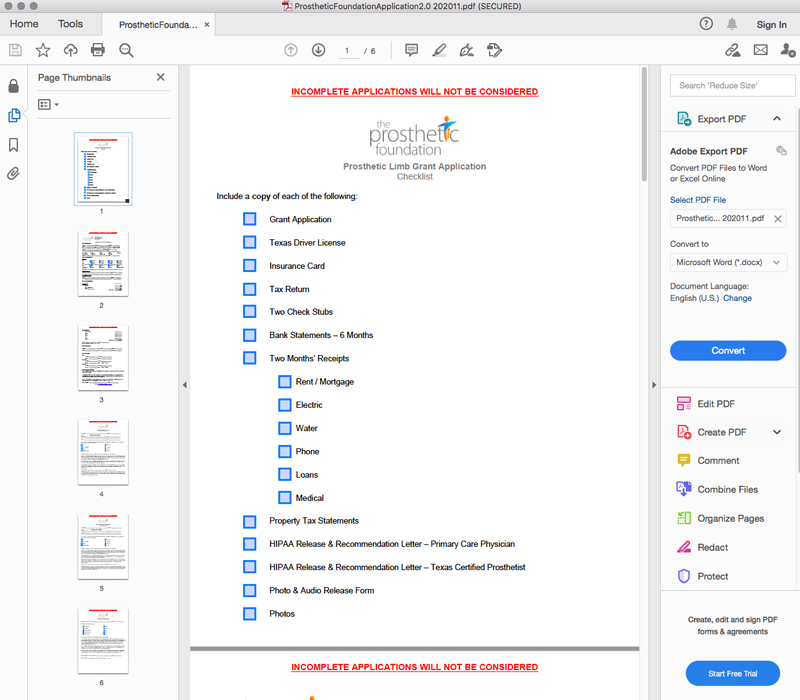Click the stamp tool icon
This screenshot has width=800, height=700.
click(494, 50)
